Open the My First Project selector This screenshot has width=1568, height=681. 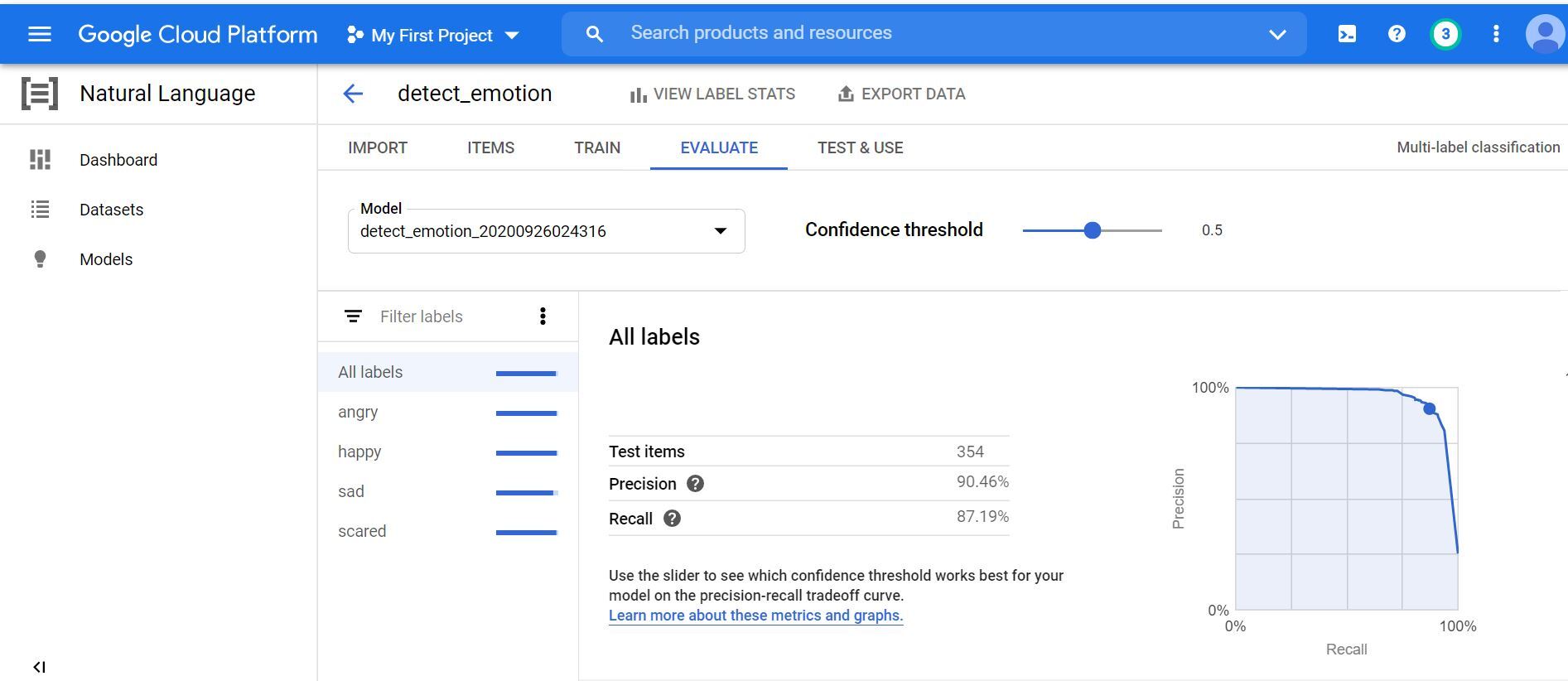(x=432, y=35)
